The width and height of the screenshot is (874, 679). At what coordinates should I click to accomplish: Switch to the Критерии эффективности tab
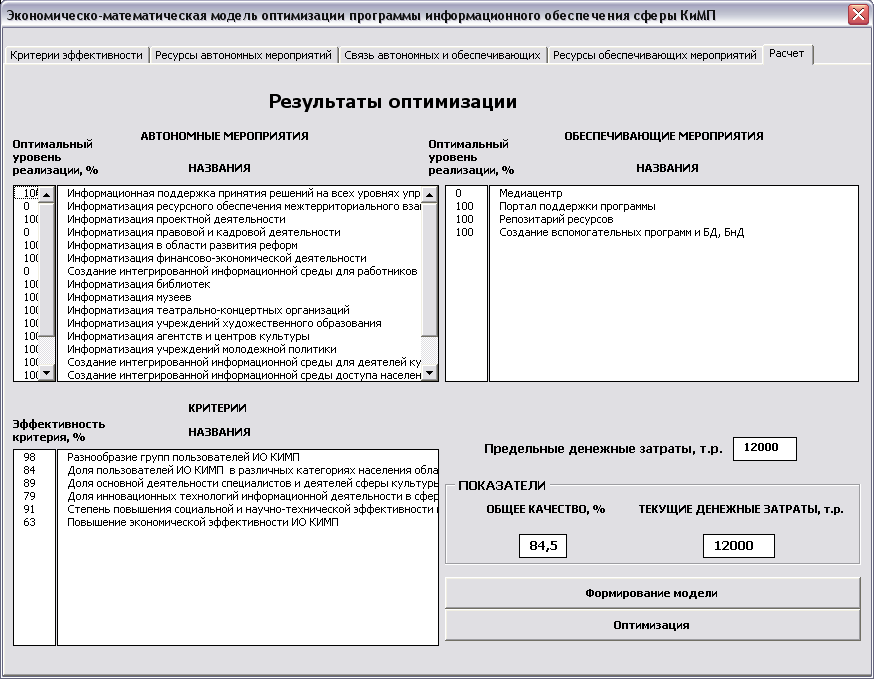[x=76, y=55]
